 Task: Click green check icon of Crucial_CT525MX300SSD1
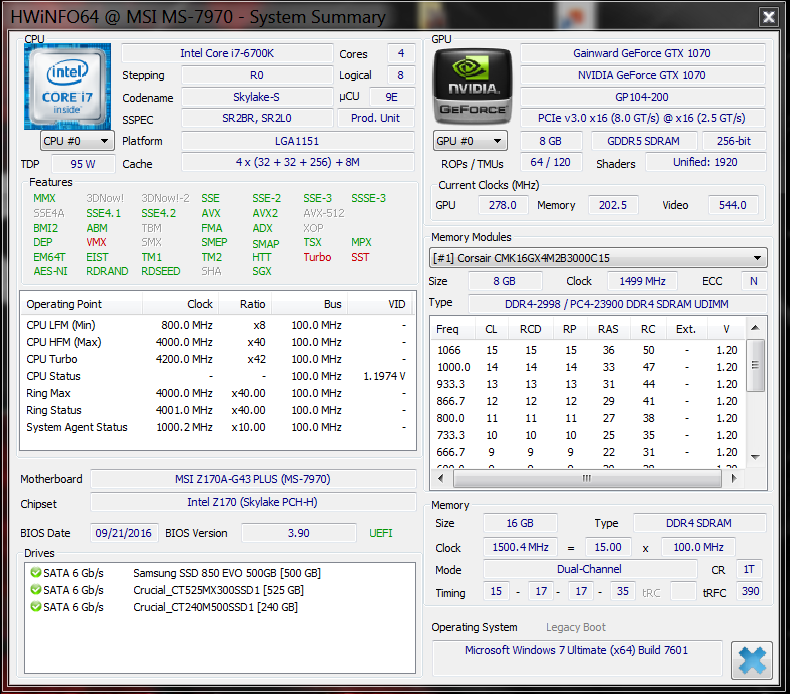[35, 589]
